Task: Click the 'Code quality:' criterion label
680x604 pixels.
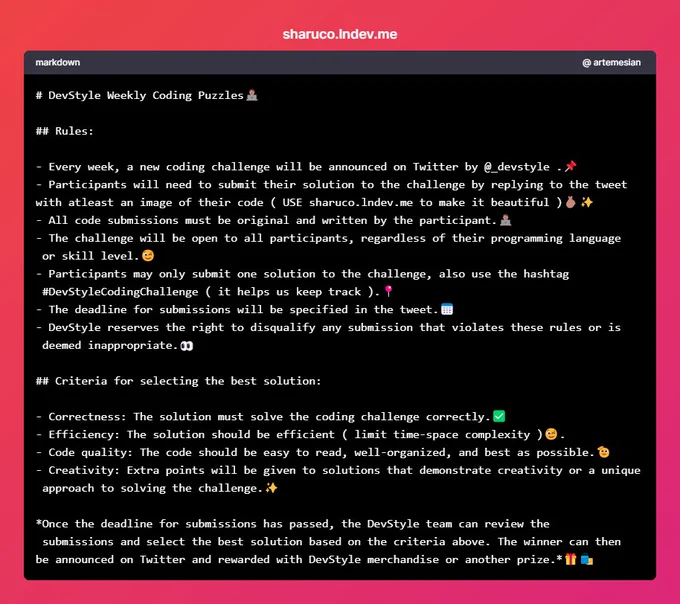Action: [91, 453]
